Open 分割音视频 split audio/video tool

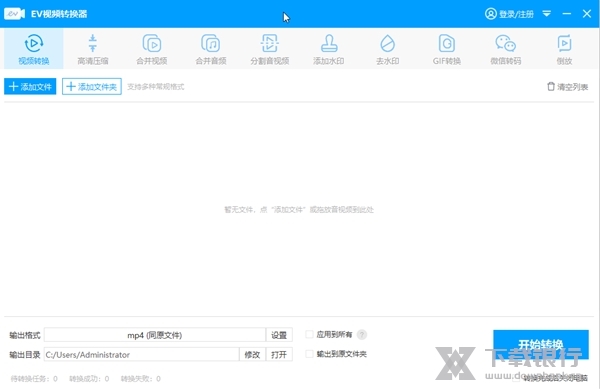[270, 49]
